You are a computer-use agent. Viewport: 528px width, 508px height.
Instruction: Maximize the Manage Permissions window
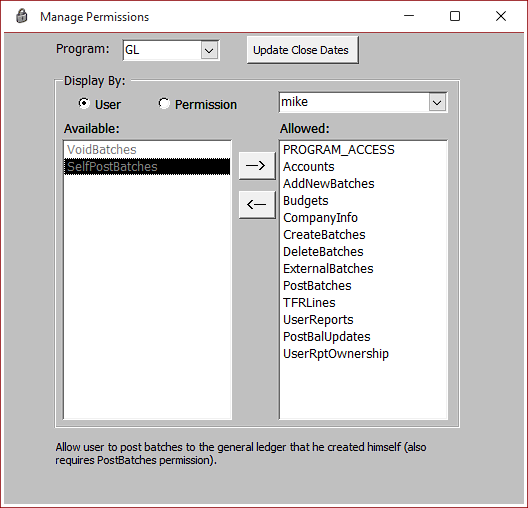(455, 16)
